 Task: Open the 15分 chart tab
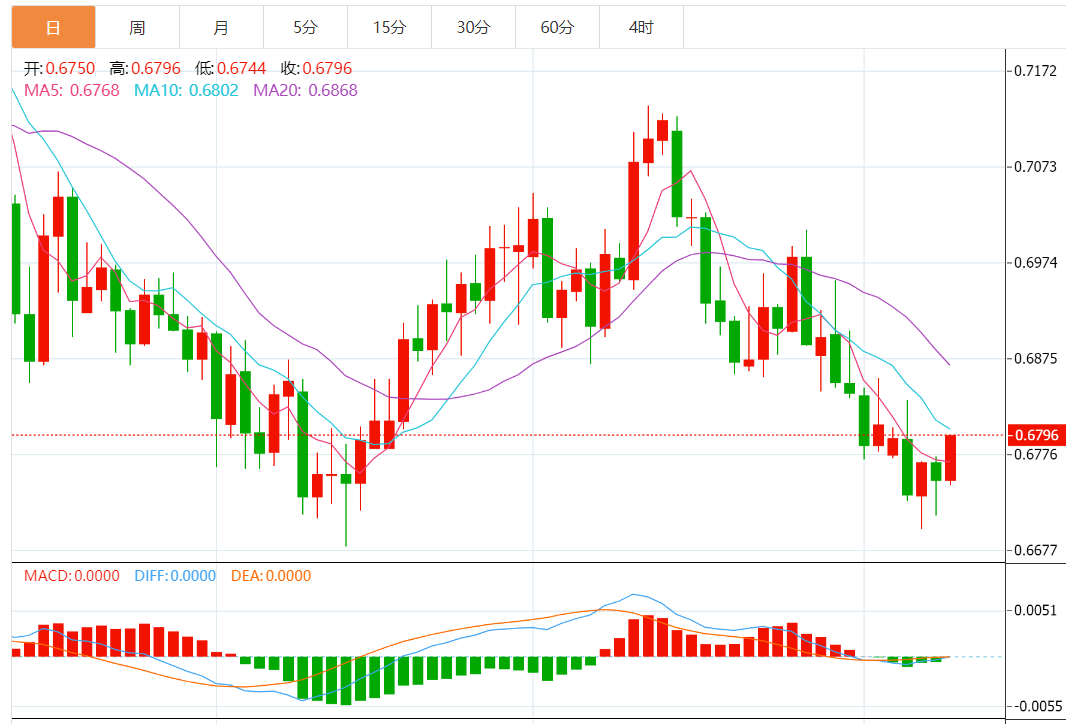[390, 27]
